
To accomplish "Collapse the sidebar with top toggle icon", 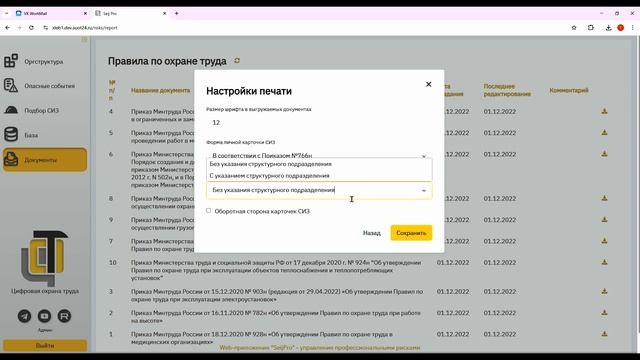I will click(x=84, y=40).
